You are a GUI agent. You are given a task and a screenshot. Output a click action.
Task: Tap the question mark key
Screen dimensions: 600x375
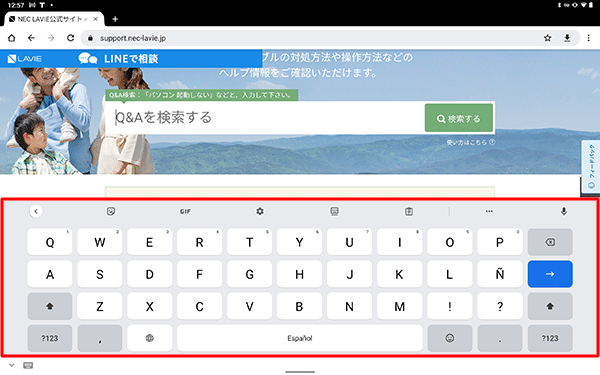click(500, 306)
